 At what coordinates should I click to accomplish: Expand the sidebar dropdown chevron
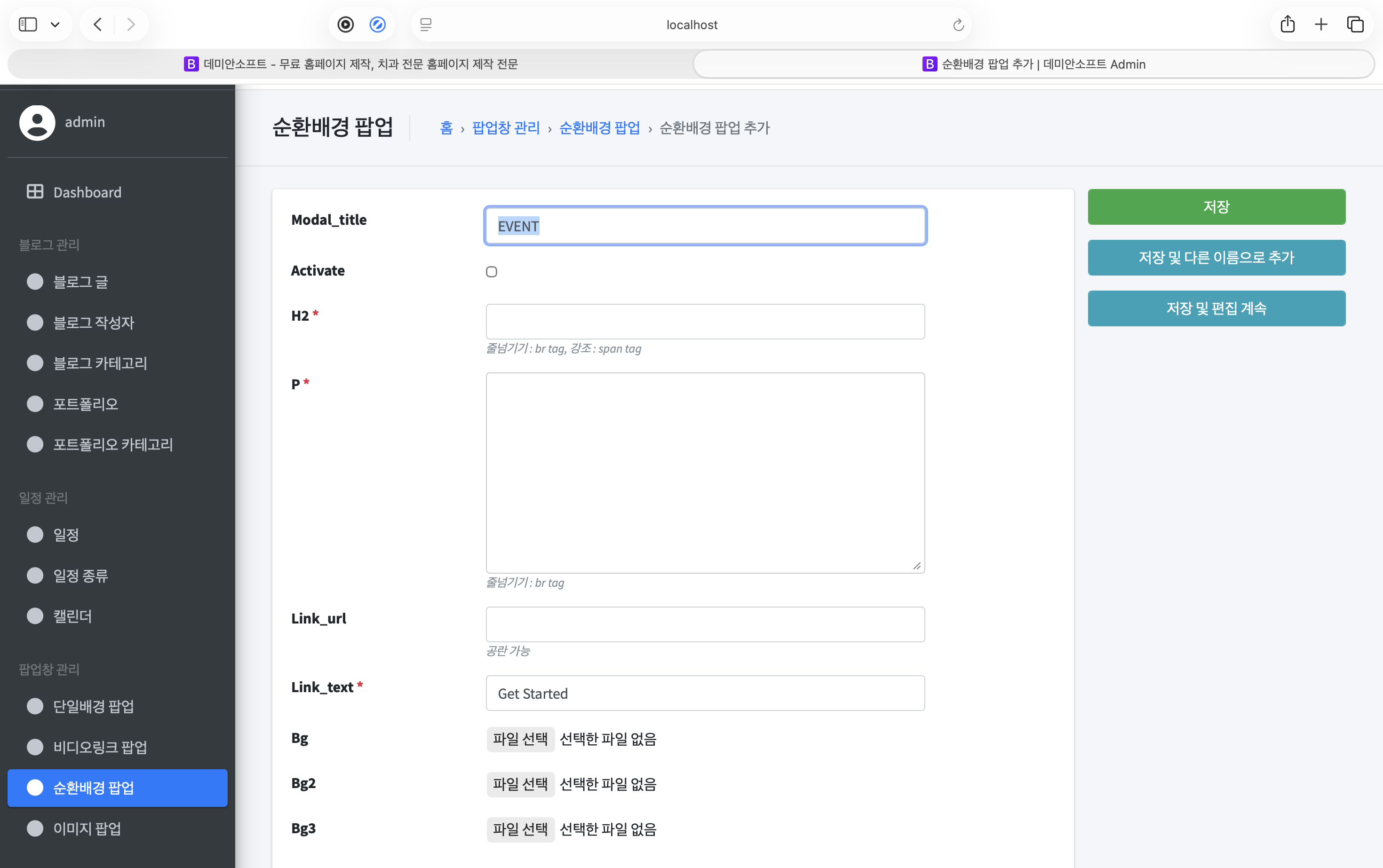pyautogui.click(x=55, y=24)
